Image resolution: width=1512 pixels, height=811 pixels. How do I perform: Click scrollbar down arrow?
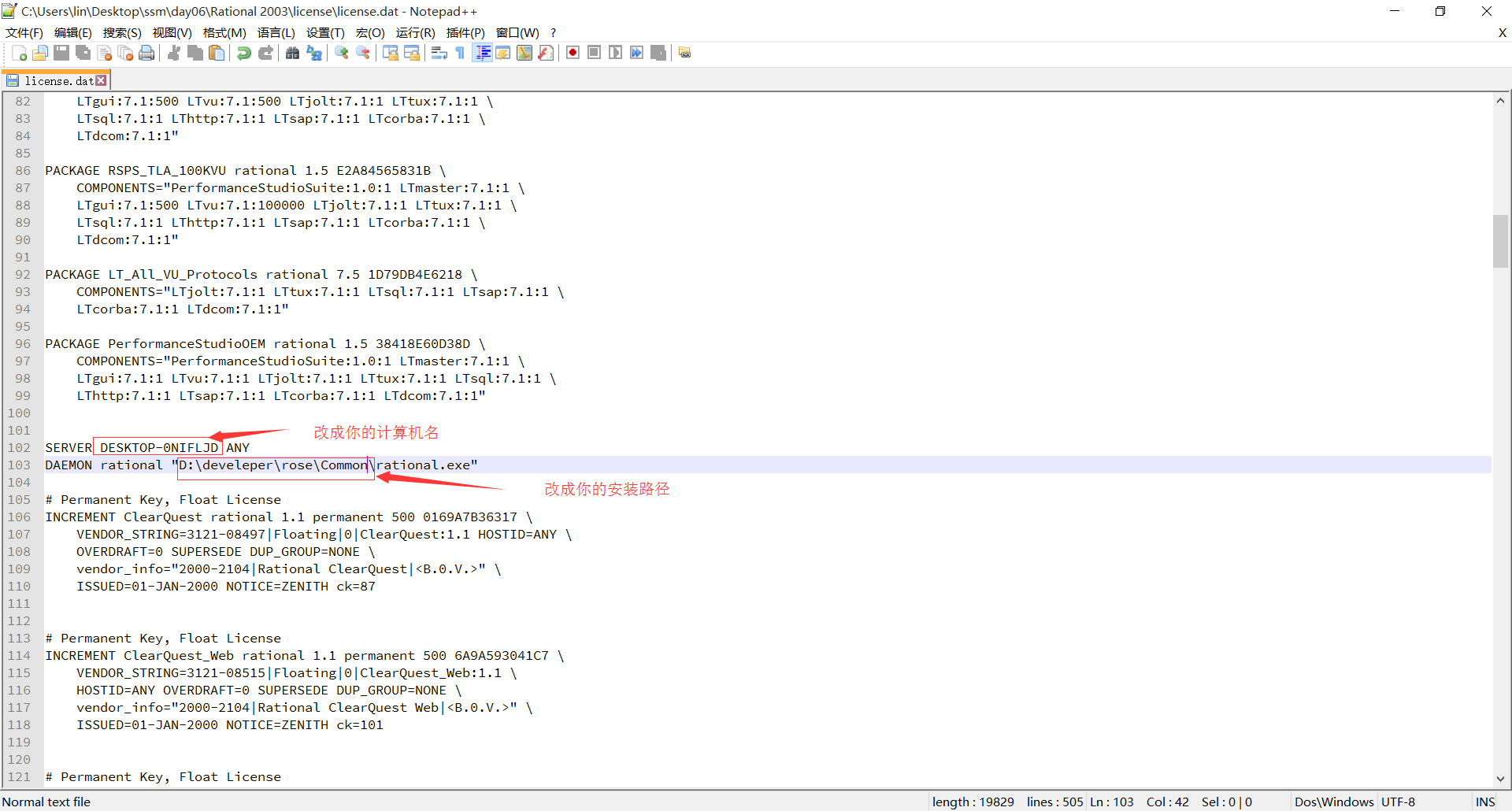(1500, 779)
